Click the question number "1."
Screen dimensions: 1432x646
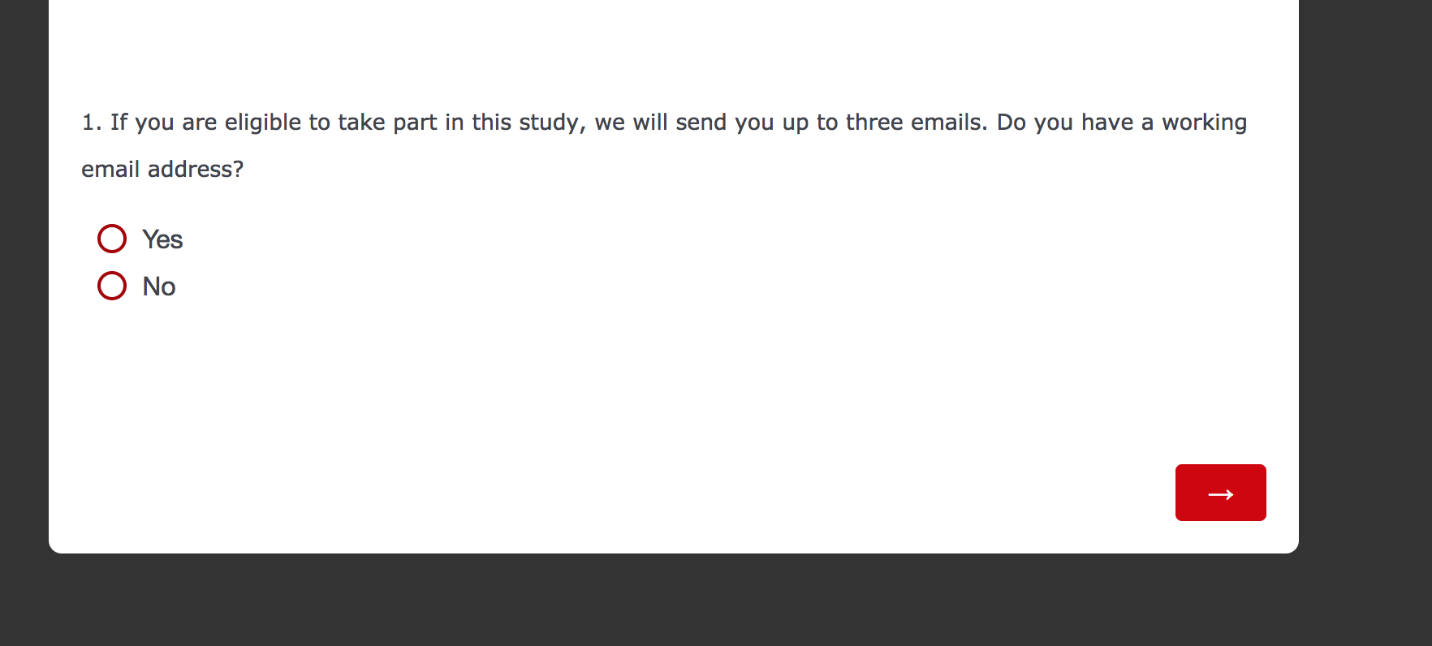click(92, 123)
